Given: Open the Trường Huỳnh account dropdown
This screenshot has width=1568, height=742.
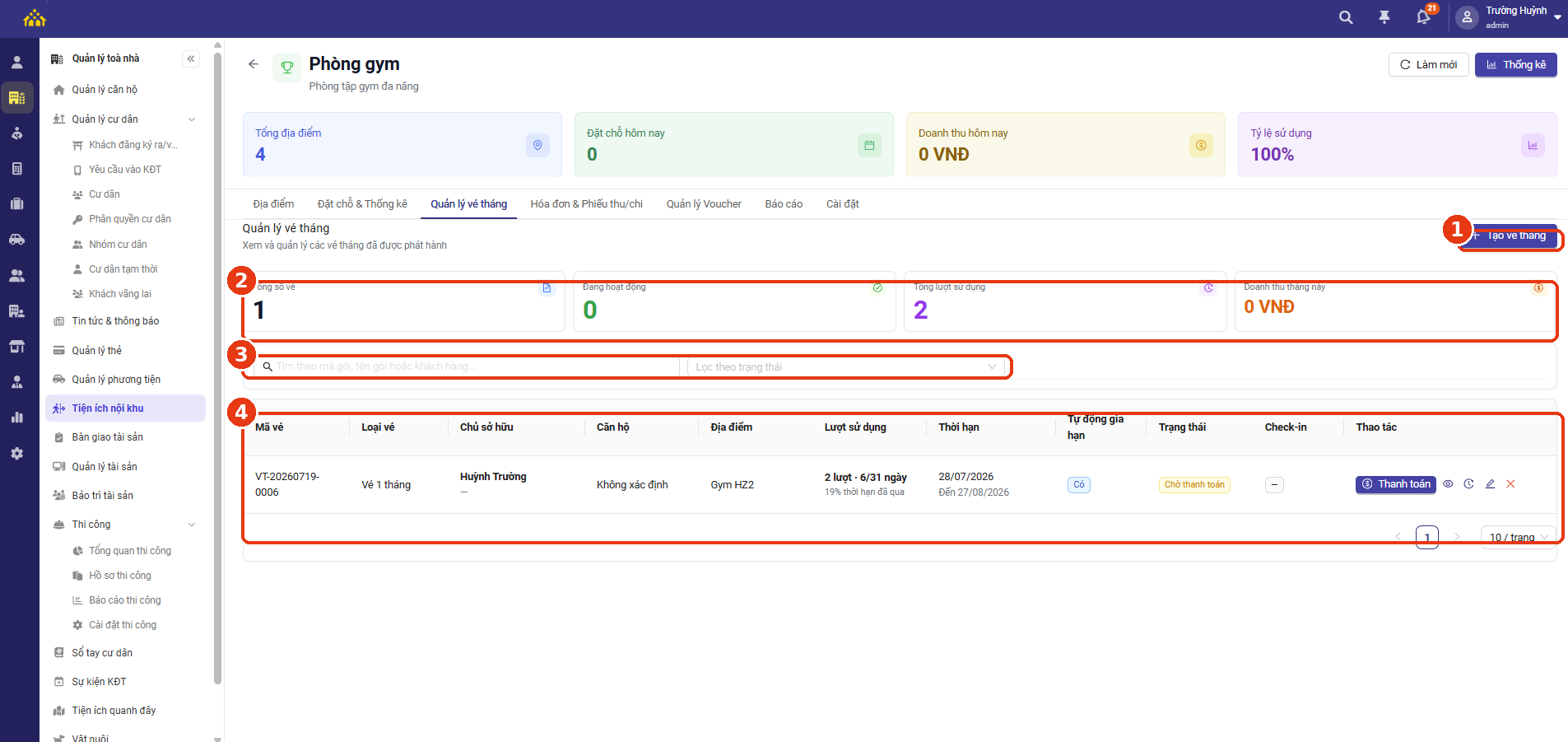Looking at the screenshot, I should point(1509,17).
